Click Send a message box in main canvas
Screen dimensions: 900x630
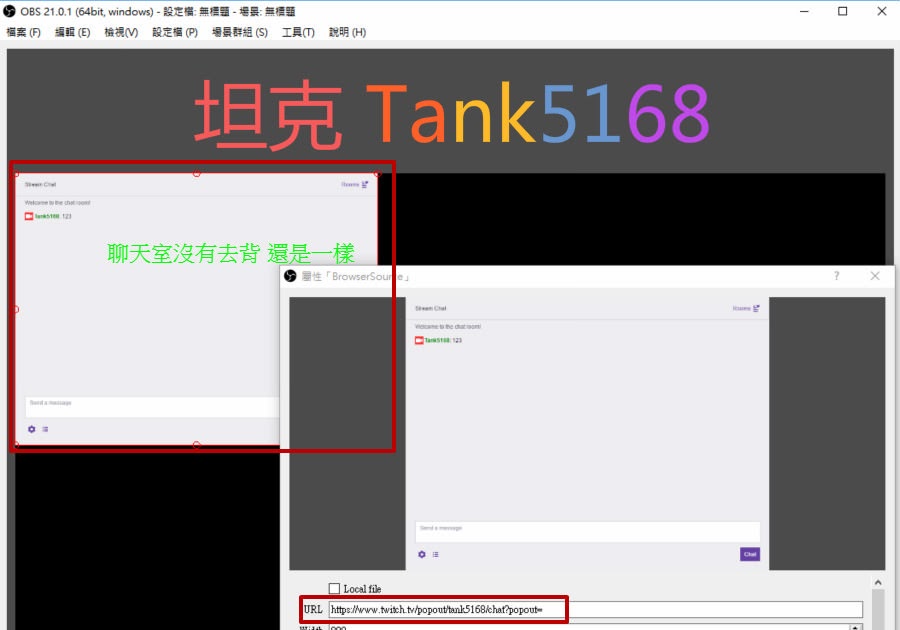152,407
